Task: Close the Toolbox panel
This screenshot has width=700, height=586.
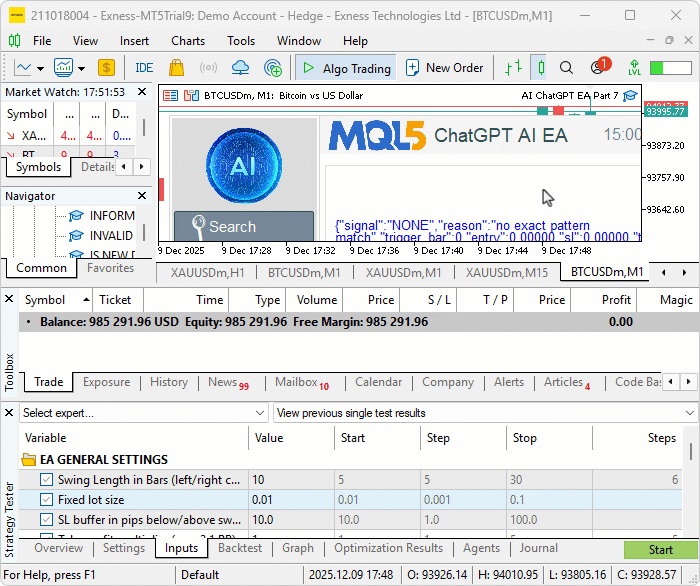Action: pos(9,299)
